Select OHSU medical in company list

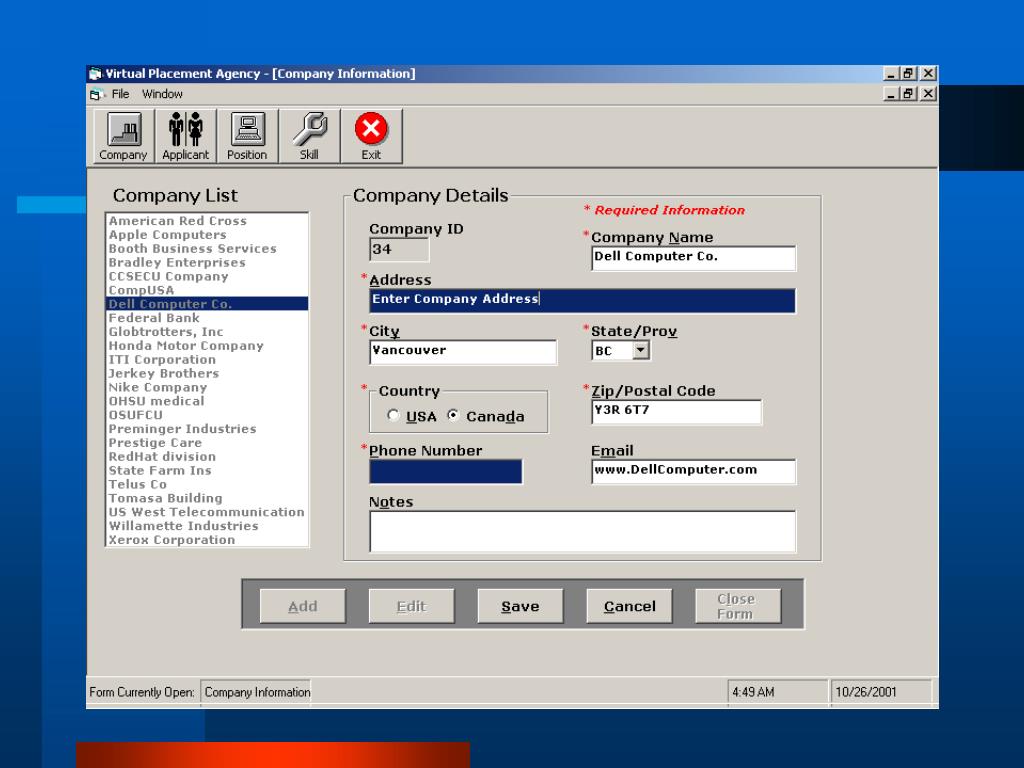pyautogui.click(x=207, y=400)
